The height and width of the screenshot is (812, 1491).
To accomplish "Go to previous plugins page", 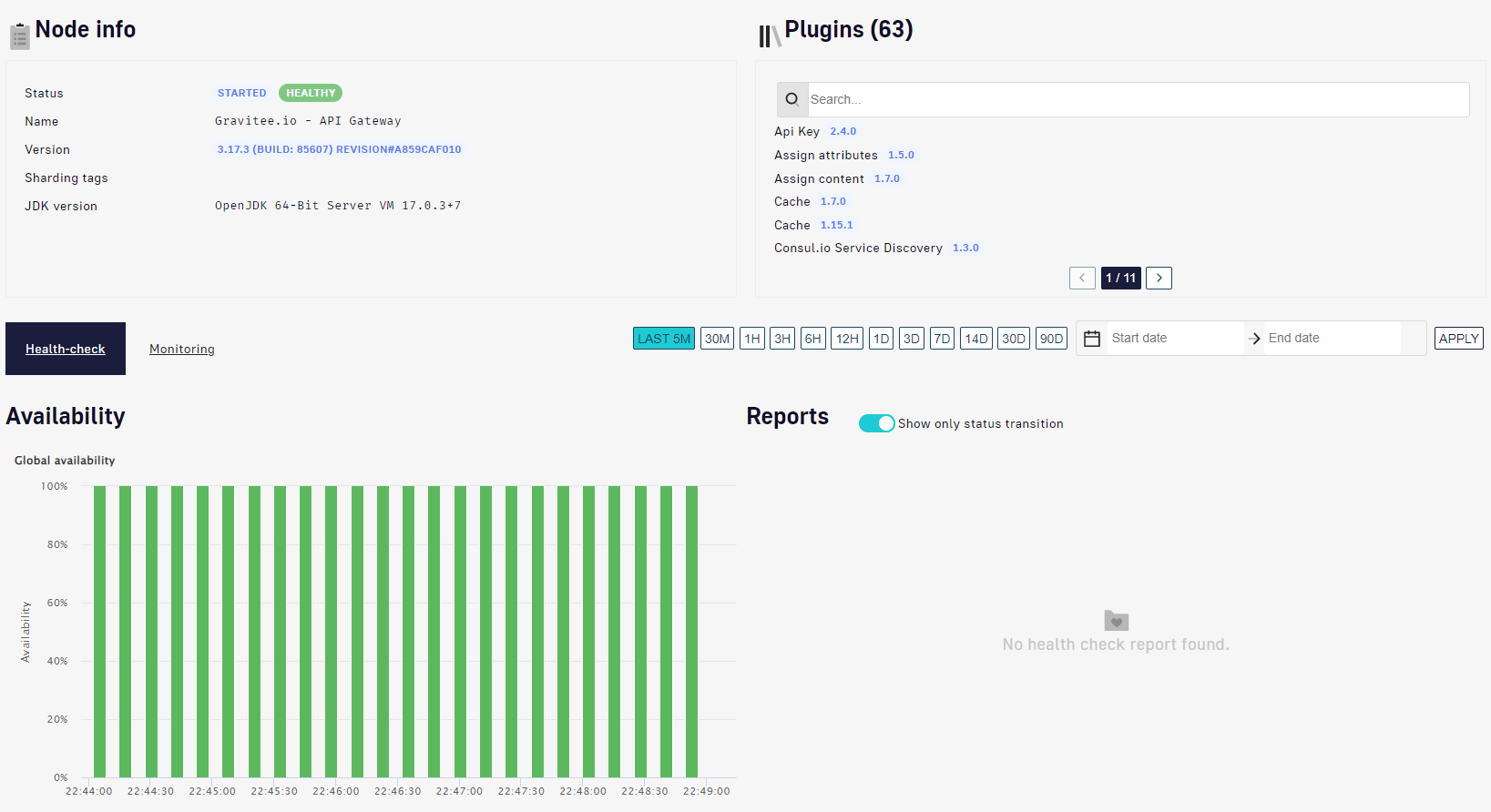I will [x=1082, y=278].
